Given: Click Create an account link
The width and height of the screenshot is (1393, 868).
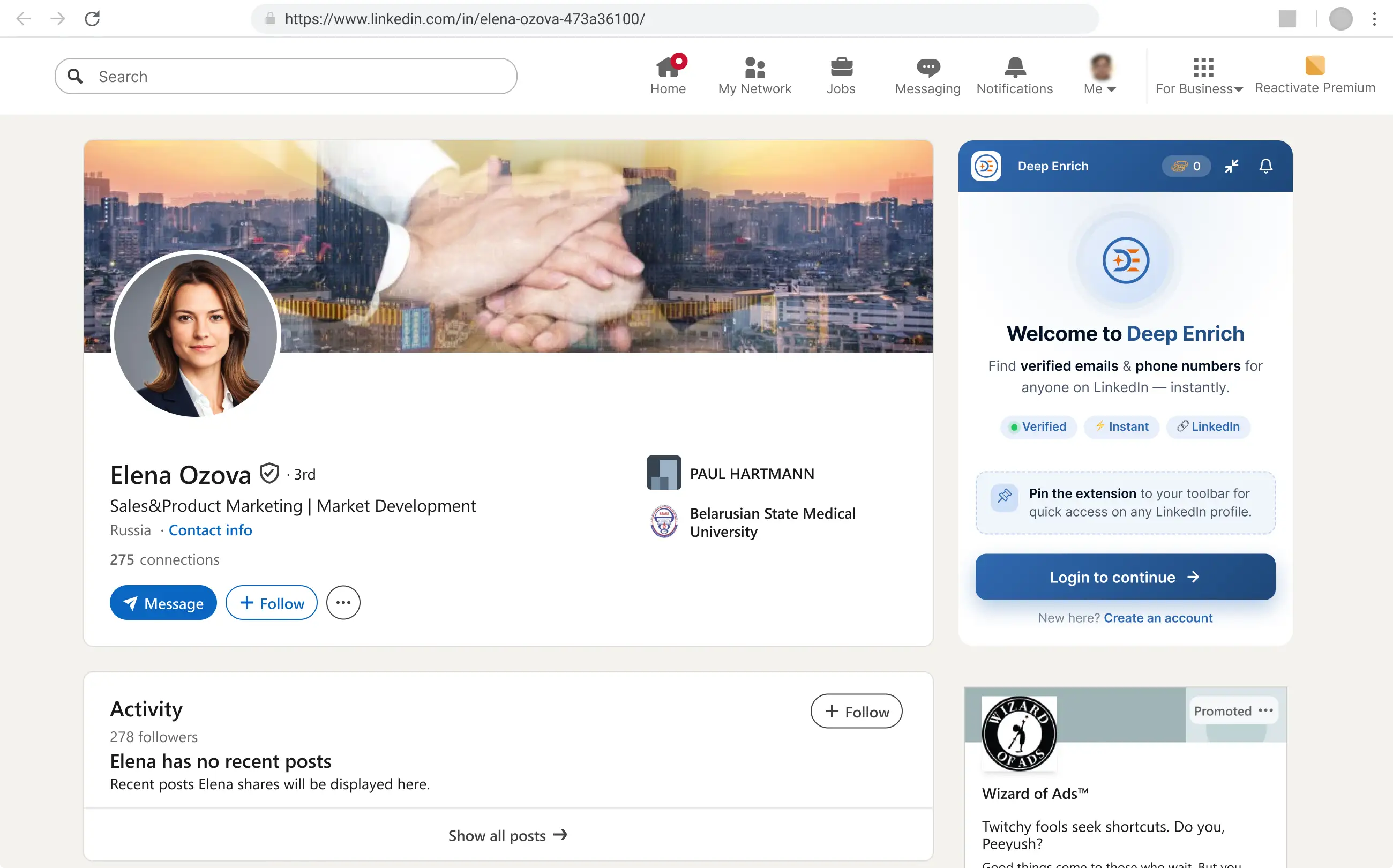Looking at the screenshot, I should point(1158,618).
